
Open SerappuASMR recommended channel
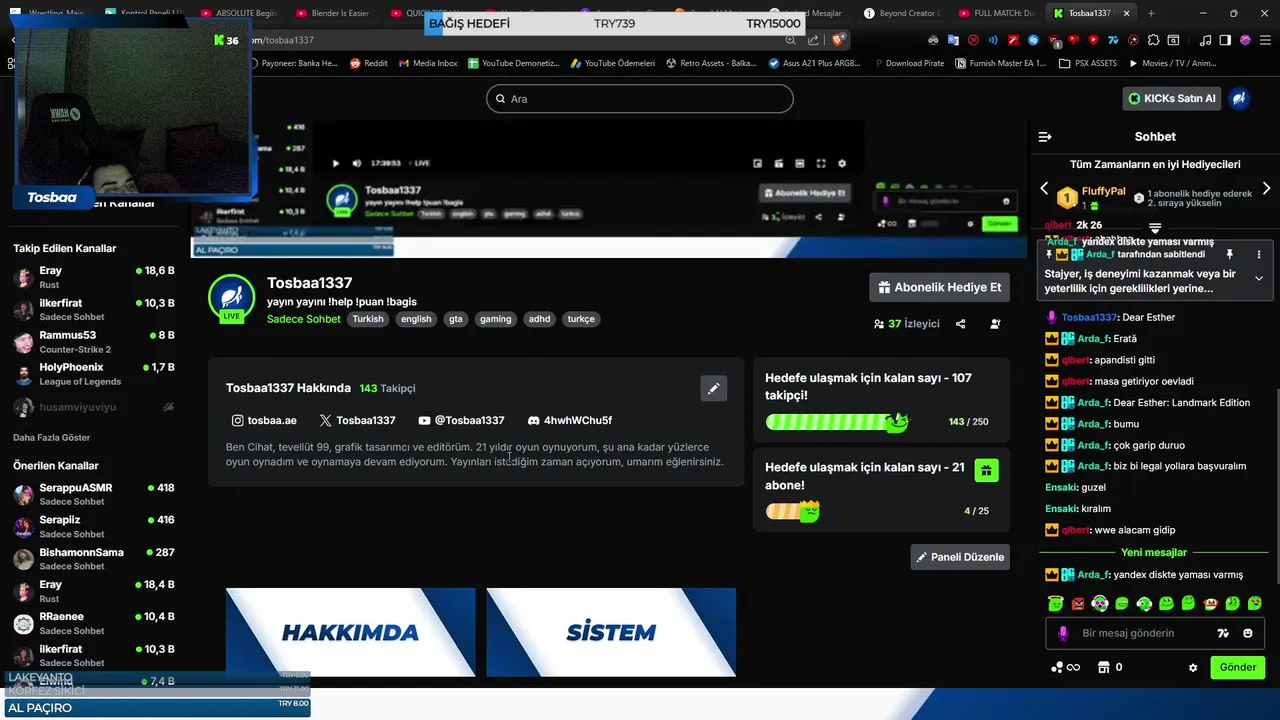[95, 494]
